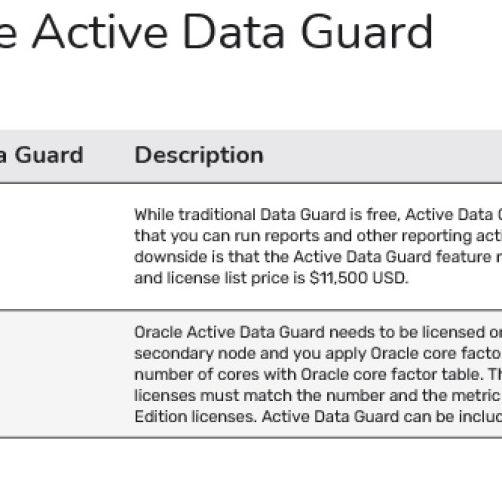Click the line starting 'downside is that the Active'

(x=318, y=257)
